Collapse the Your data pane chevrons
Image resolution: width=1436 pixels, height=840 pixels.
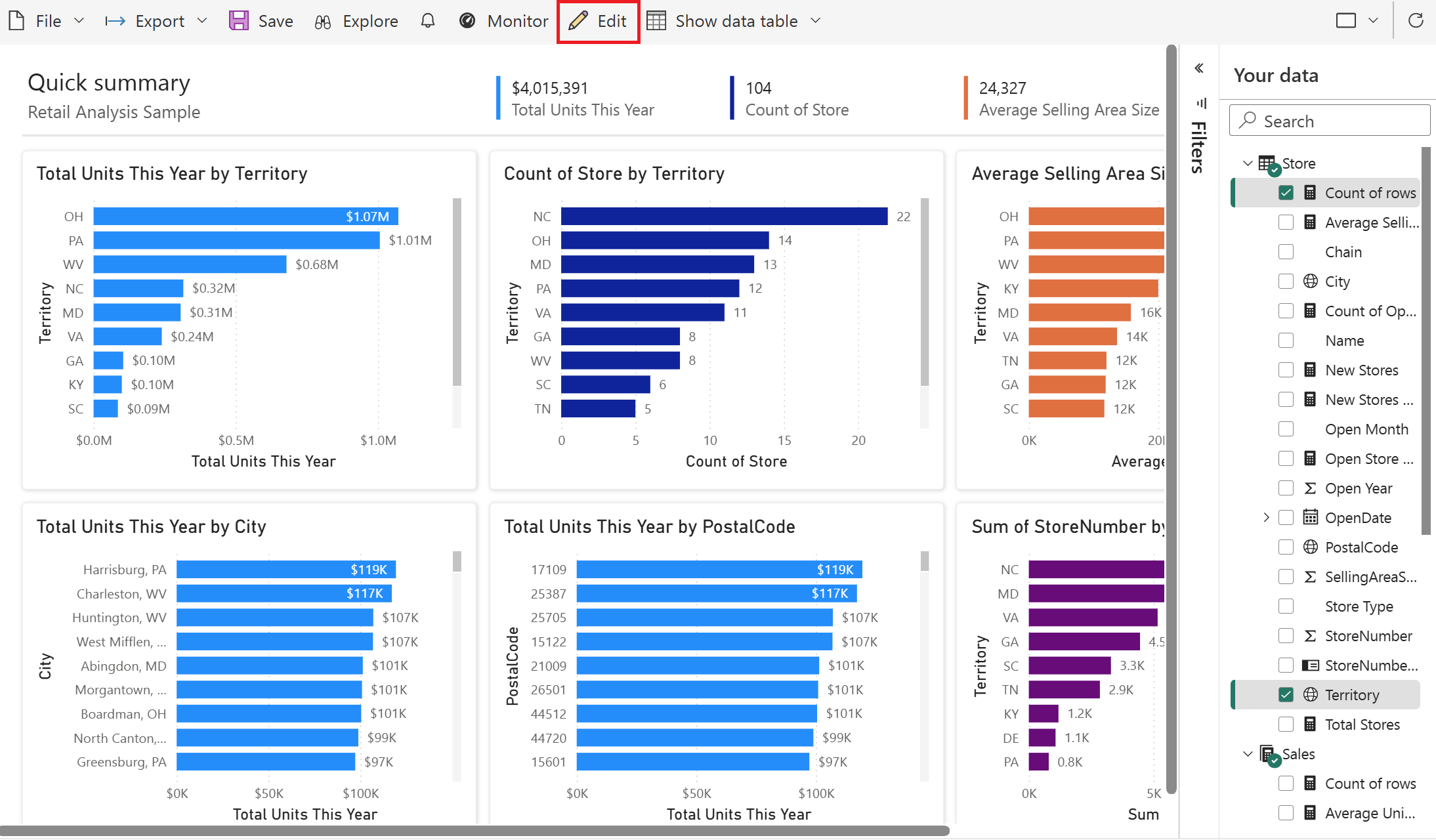[1199, 68]
